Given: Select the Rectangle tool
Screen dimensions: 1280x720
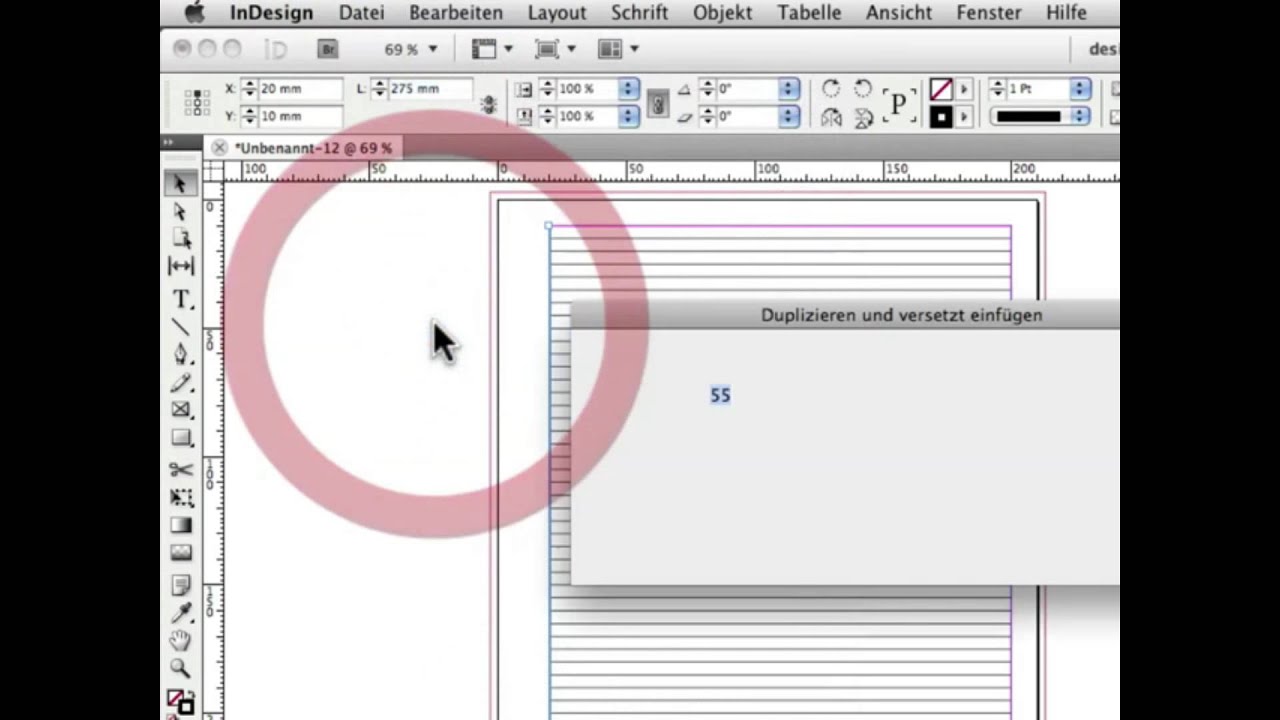Looking at the screenshot, I should (x=181, y=437).
